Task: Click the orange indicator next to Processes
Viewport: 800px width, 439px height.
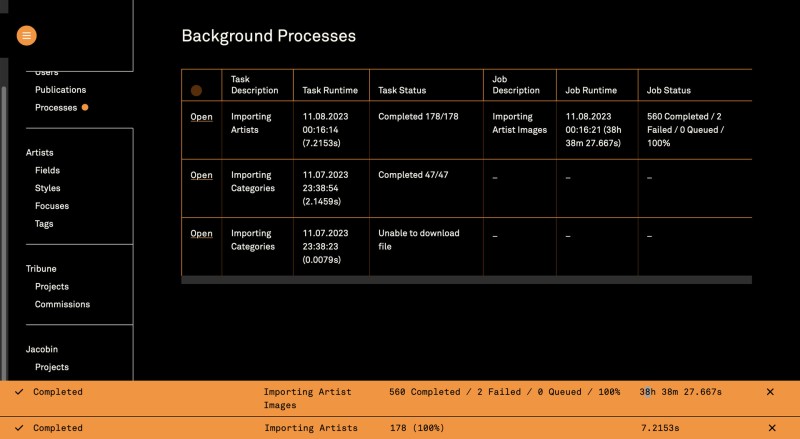Action: click(x=85, y=107)
